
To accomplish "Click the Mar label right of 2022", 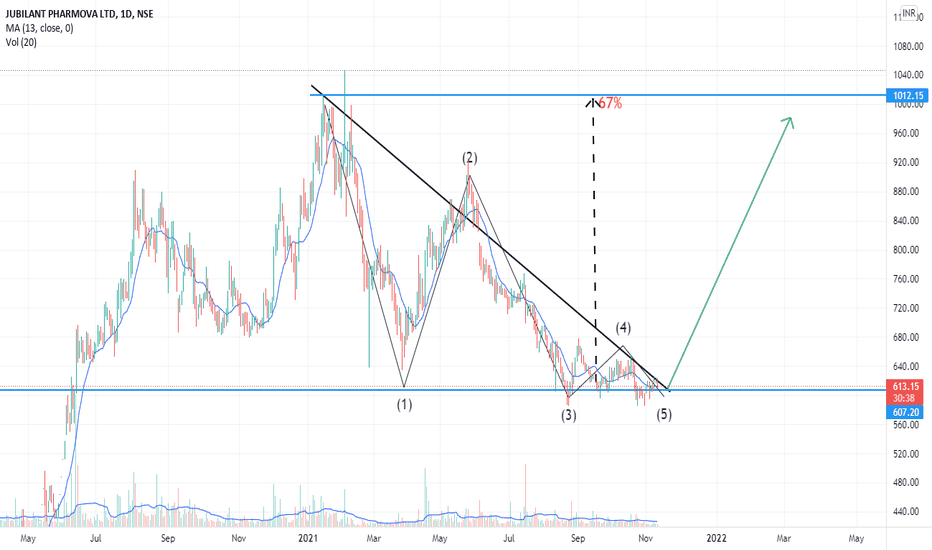I will 784,538.
